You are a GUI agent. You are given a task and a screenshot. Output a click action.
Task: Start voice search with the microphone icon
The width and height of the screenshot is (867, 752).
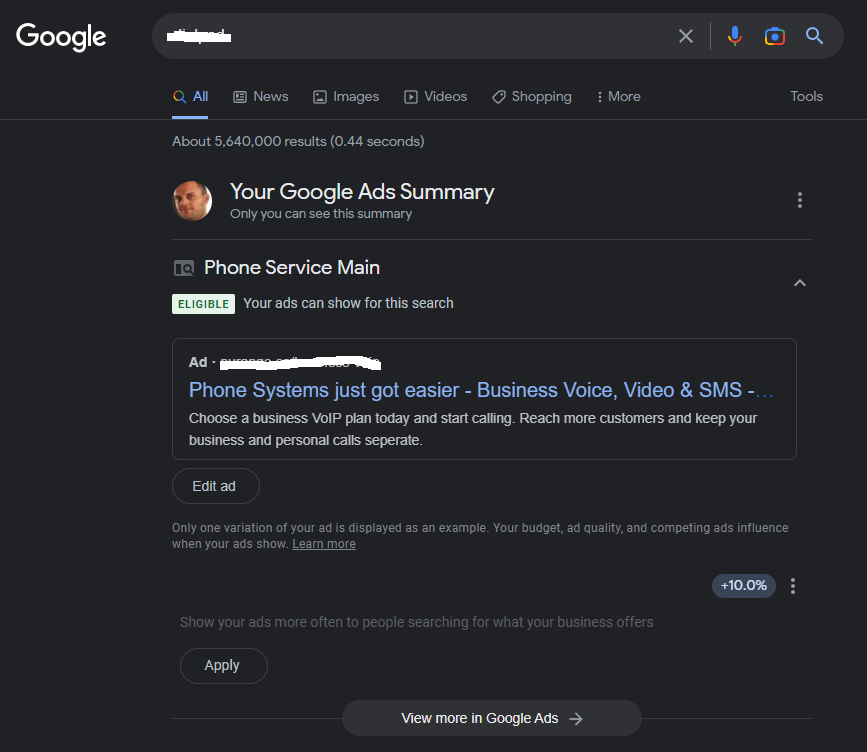point(734,36)
